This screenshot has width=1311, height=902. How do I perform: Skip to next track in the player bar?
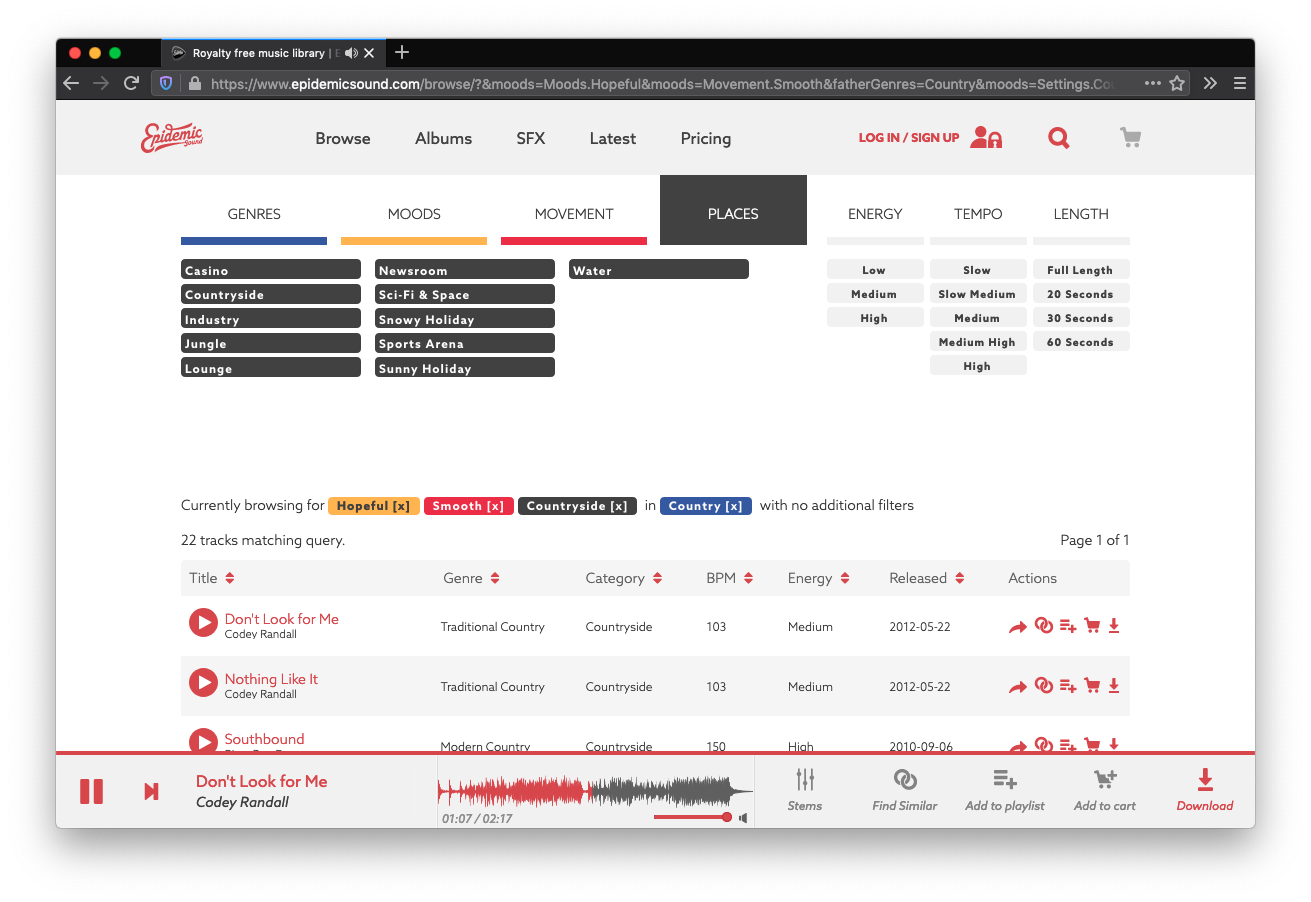click(151, 791)
